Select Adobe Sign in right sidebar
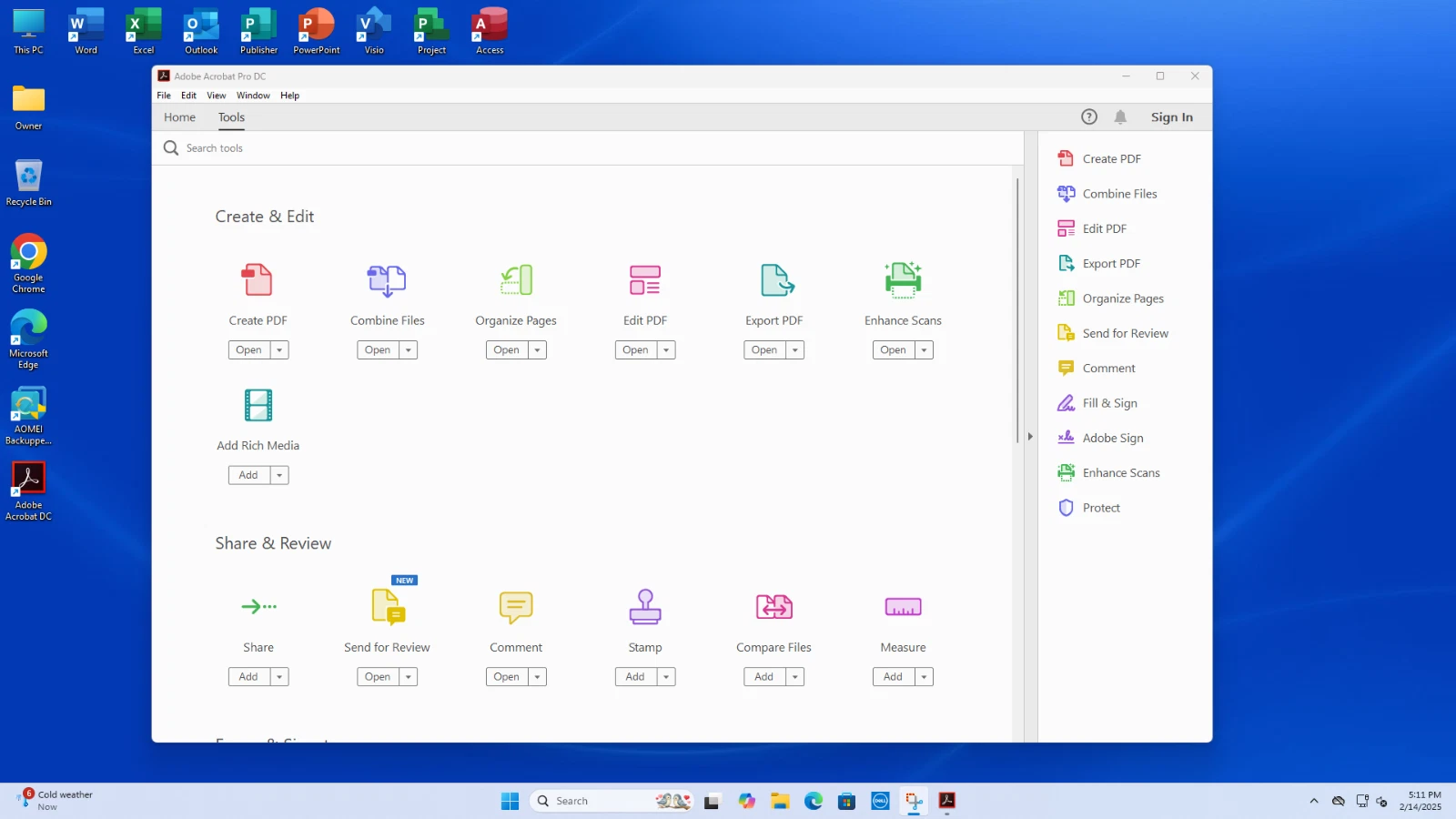The height and width of the screenshot is (819, 1456). [1100, 438]
